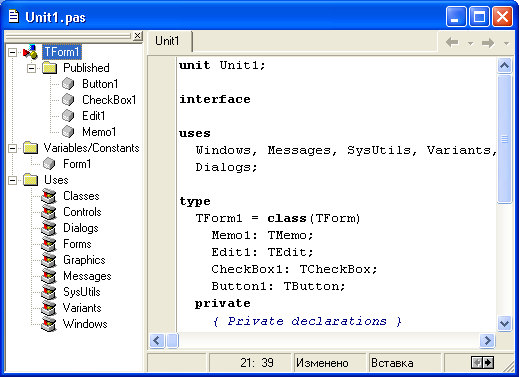Click the cursor position 21: 39 status
The height and width of the screenshot is (377, 519).
250,362
